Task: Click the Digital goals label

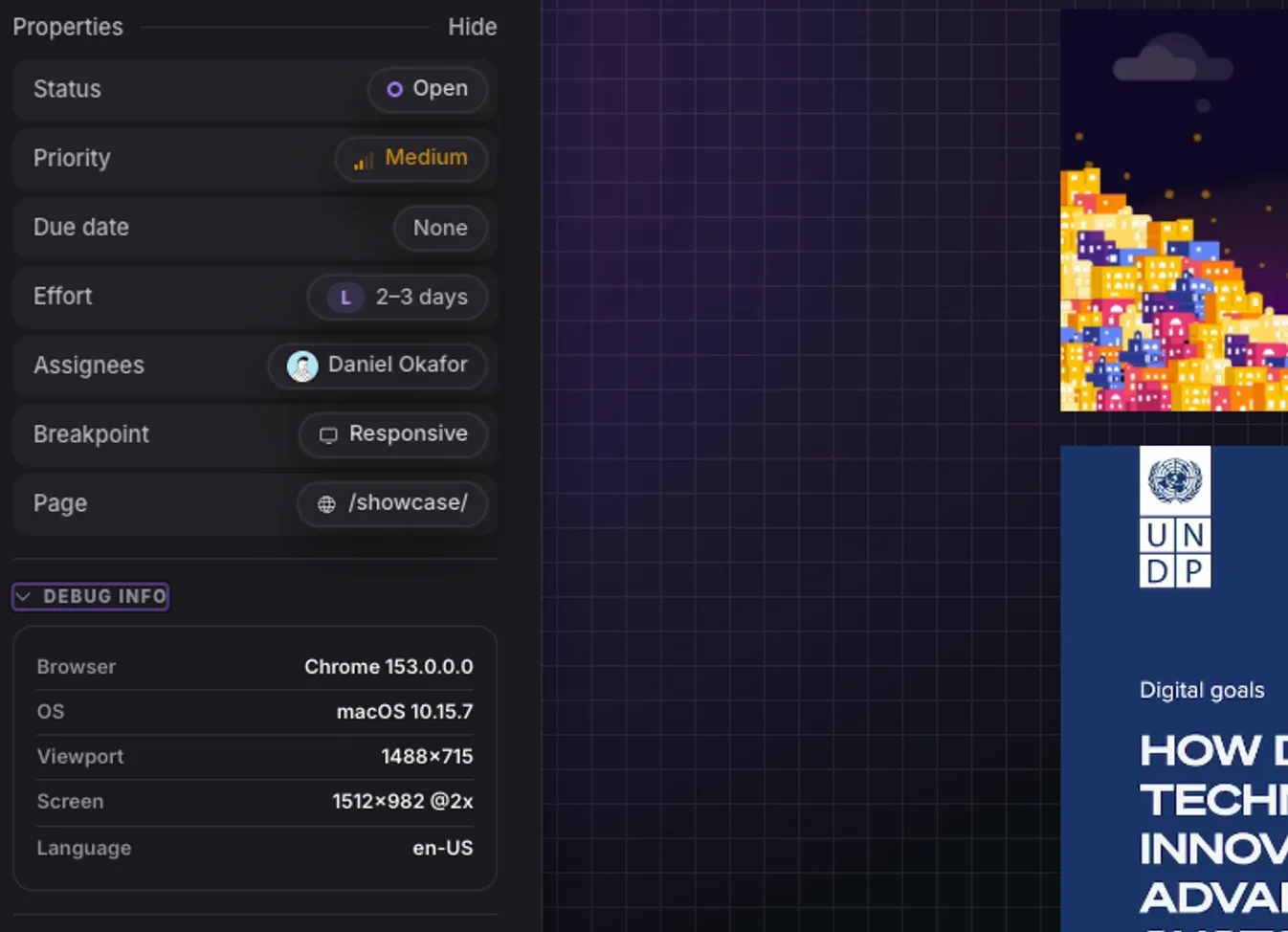Action: pyautogui.click(x=1202, y=690)
